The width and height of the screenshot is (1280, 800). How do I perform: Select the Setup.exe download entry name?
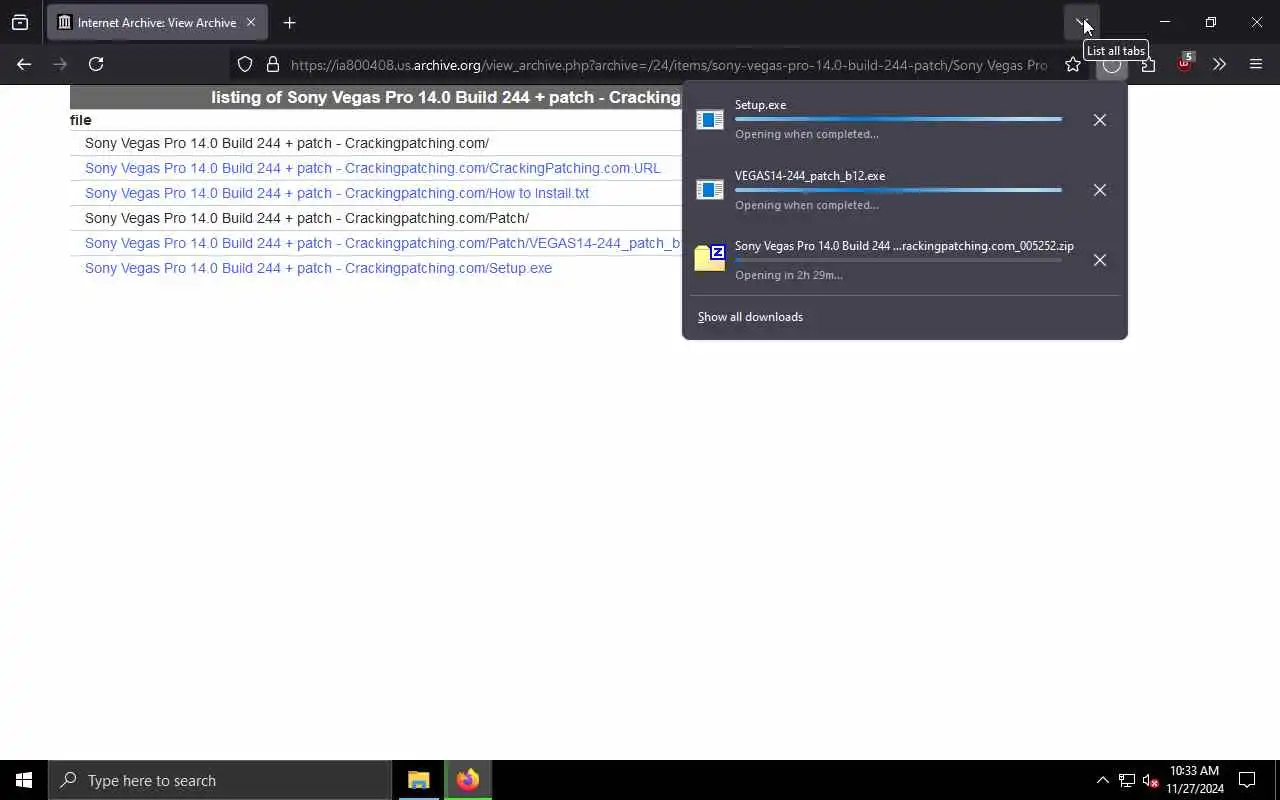coord(760,105)
